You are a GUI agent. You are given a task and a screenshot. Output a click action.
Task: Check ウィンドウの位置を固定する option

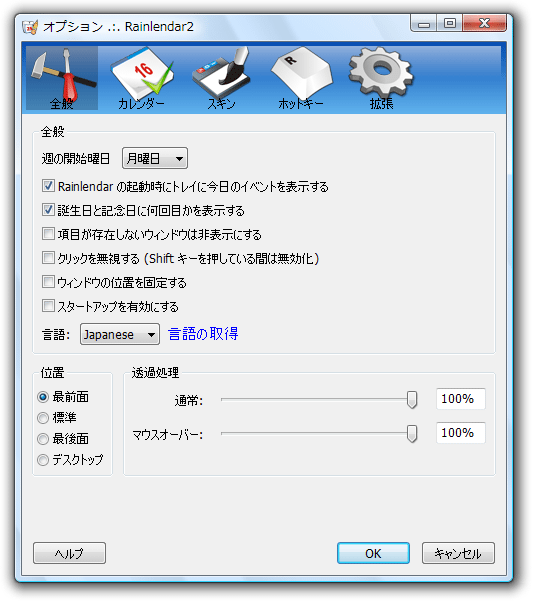click(x=48, y=282)
